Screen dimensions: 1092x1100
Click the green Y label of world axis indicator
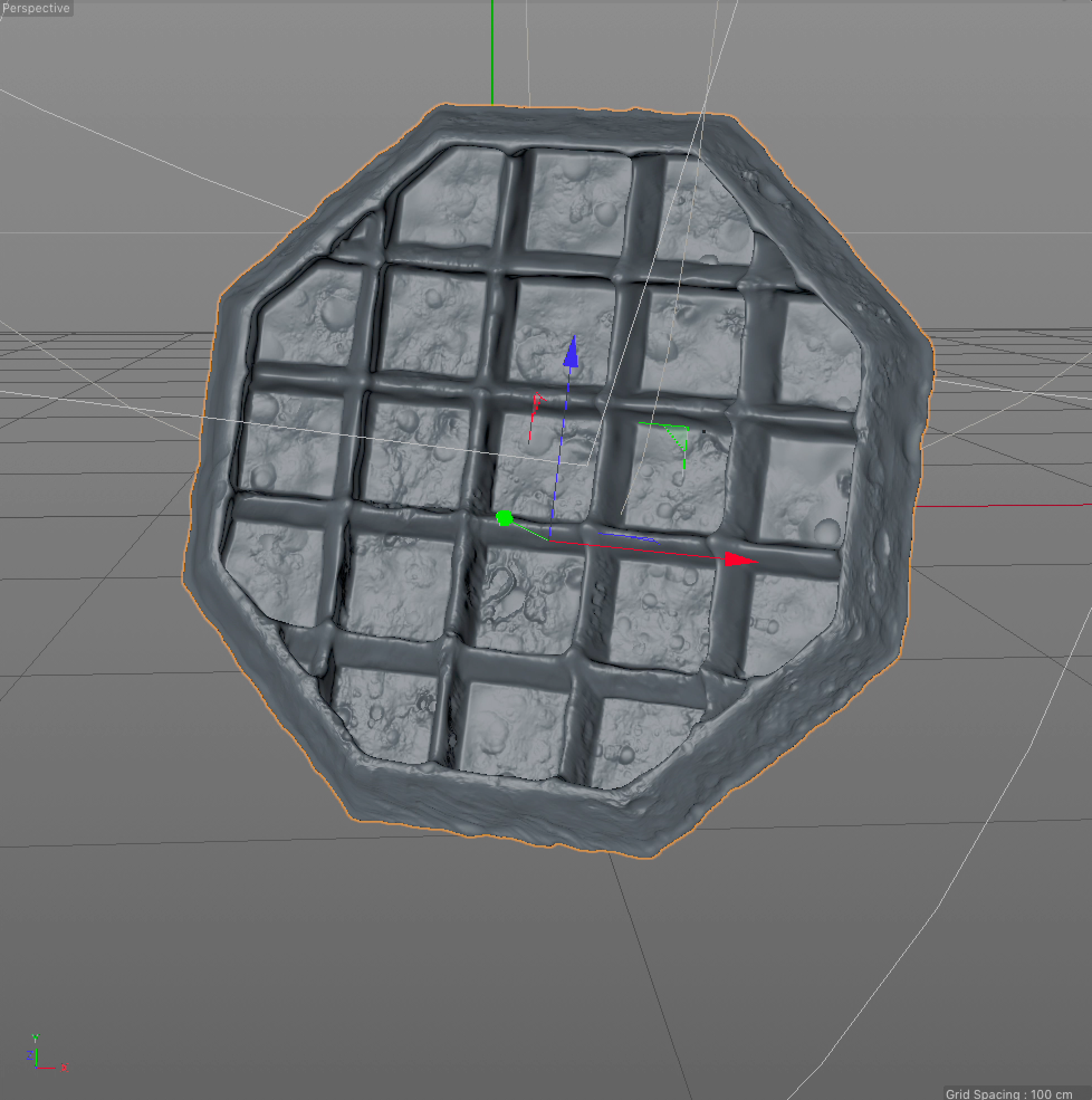35,1038
